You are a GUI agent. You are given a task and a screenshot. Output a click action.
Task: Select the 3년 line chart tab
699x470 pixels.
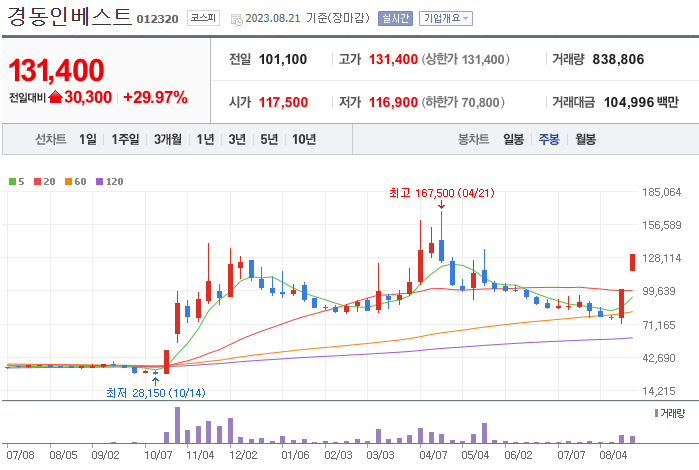(x=237, y=139)
